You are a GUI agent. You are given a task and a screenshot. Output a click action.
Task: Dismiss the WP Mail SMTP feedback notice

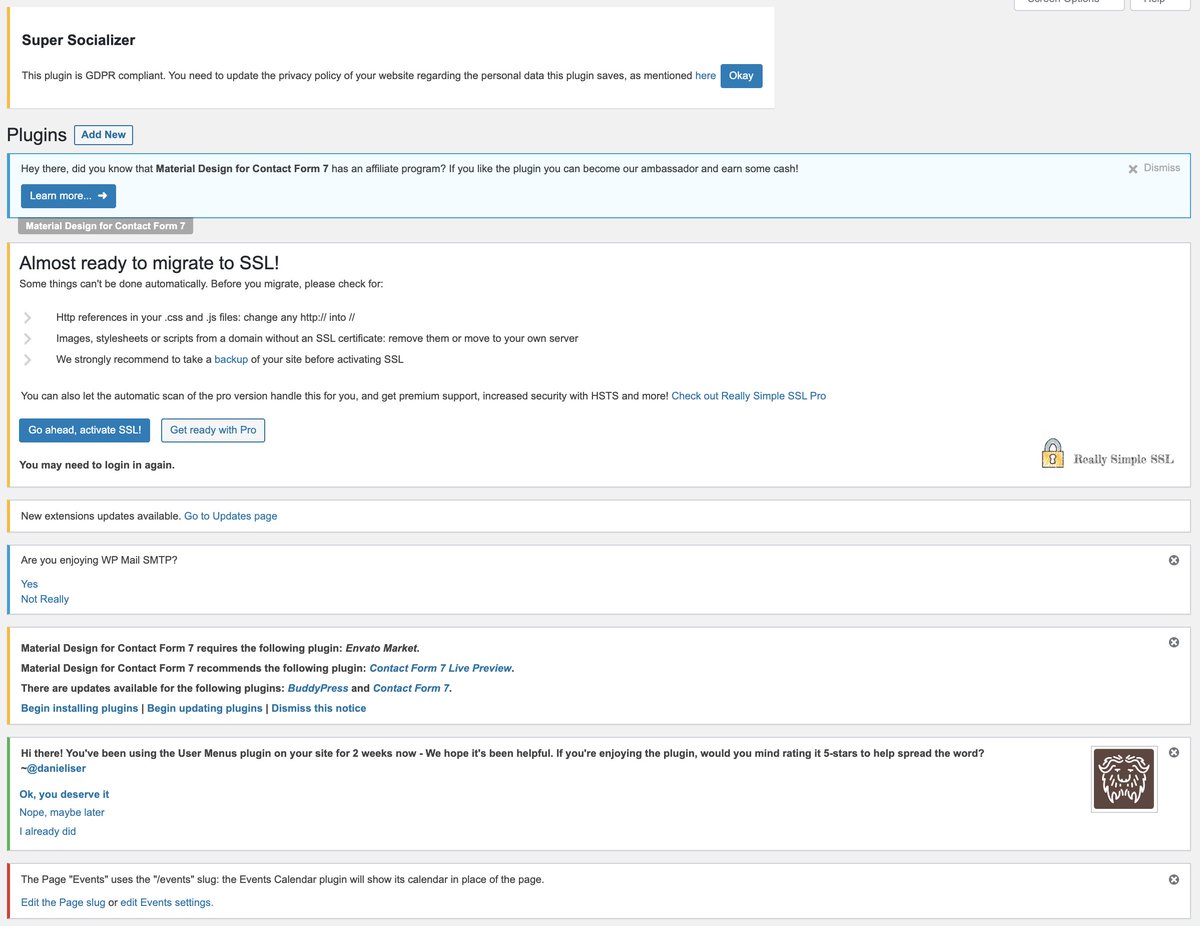tap(1173, 559)
